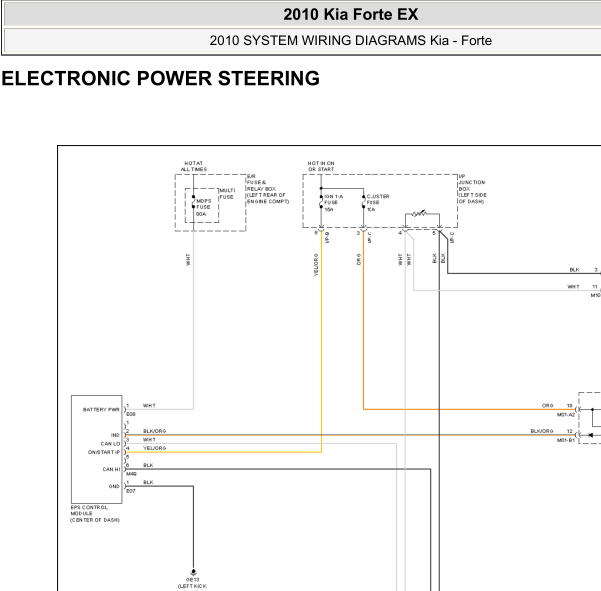The height and width of the screenshot is (591, 601).
Task: Click the vertical "YEL/ORG" wire label
Action: point(316,265)
